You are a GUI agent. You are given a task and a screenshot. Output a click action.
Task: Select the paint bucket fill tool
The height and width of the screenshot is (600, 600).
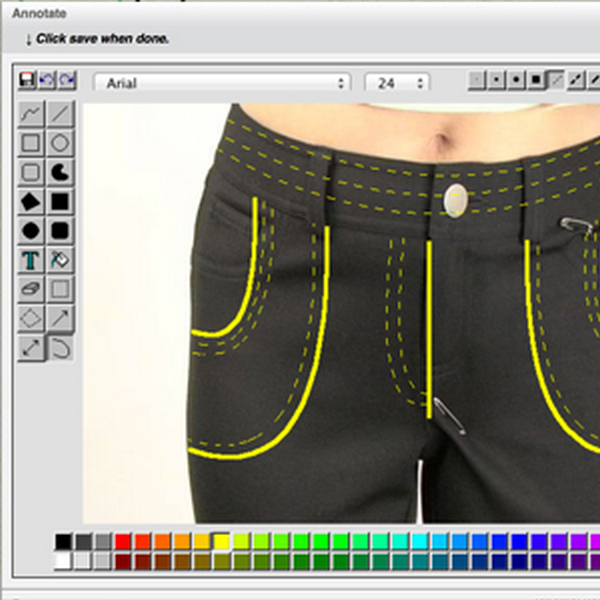[60, 260]
